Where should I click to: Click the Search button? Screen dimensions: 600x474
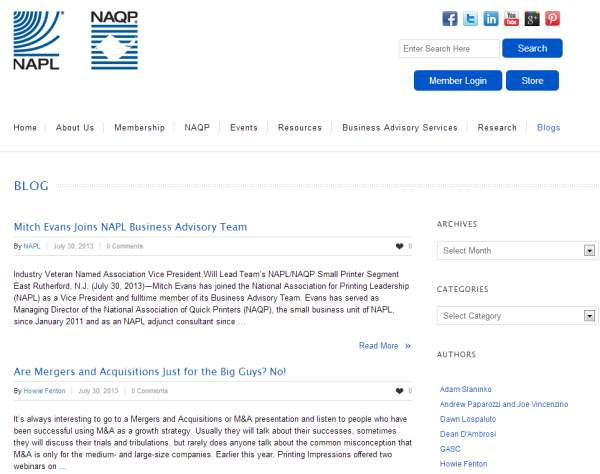coord(532,48)
